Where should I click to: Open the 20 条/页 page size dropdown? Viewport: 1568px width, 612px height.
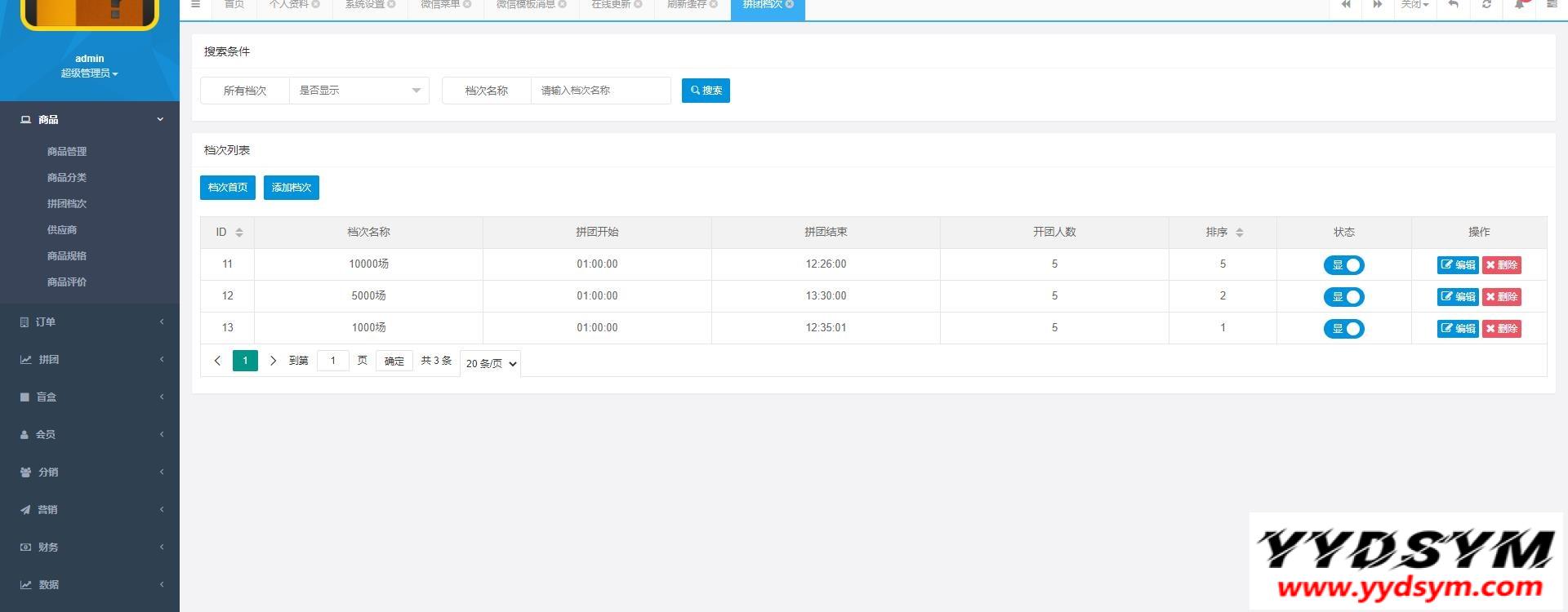pos(491,363)
